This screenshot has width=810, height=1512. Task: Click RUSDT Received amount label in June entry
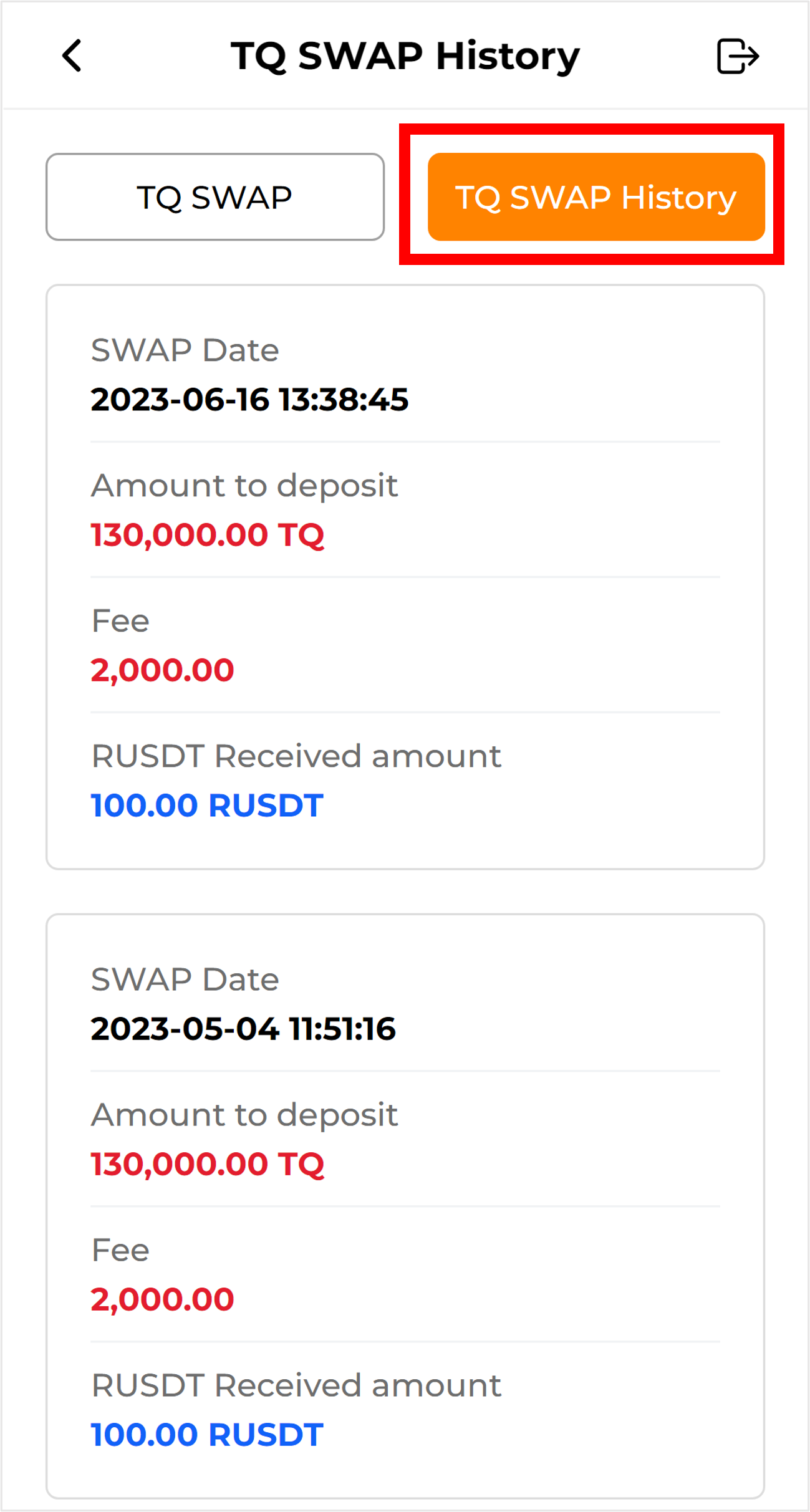tap(296, 756)
